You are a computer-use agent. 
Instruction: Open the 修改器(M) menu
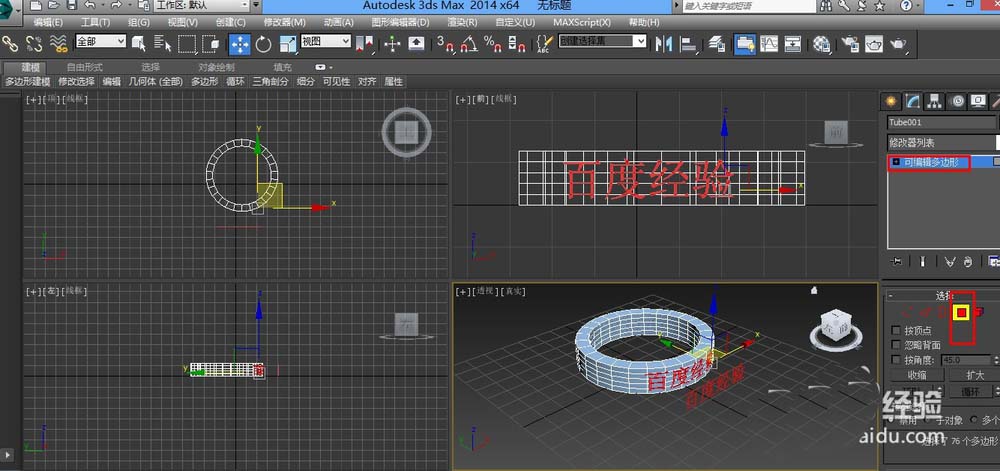[284, 22]
